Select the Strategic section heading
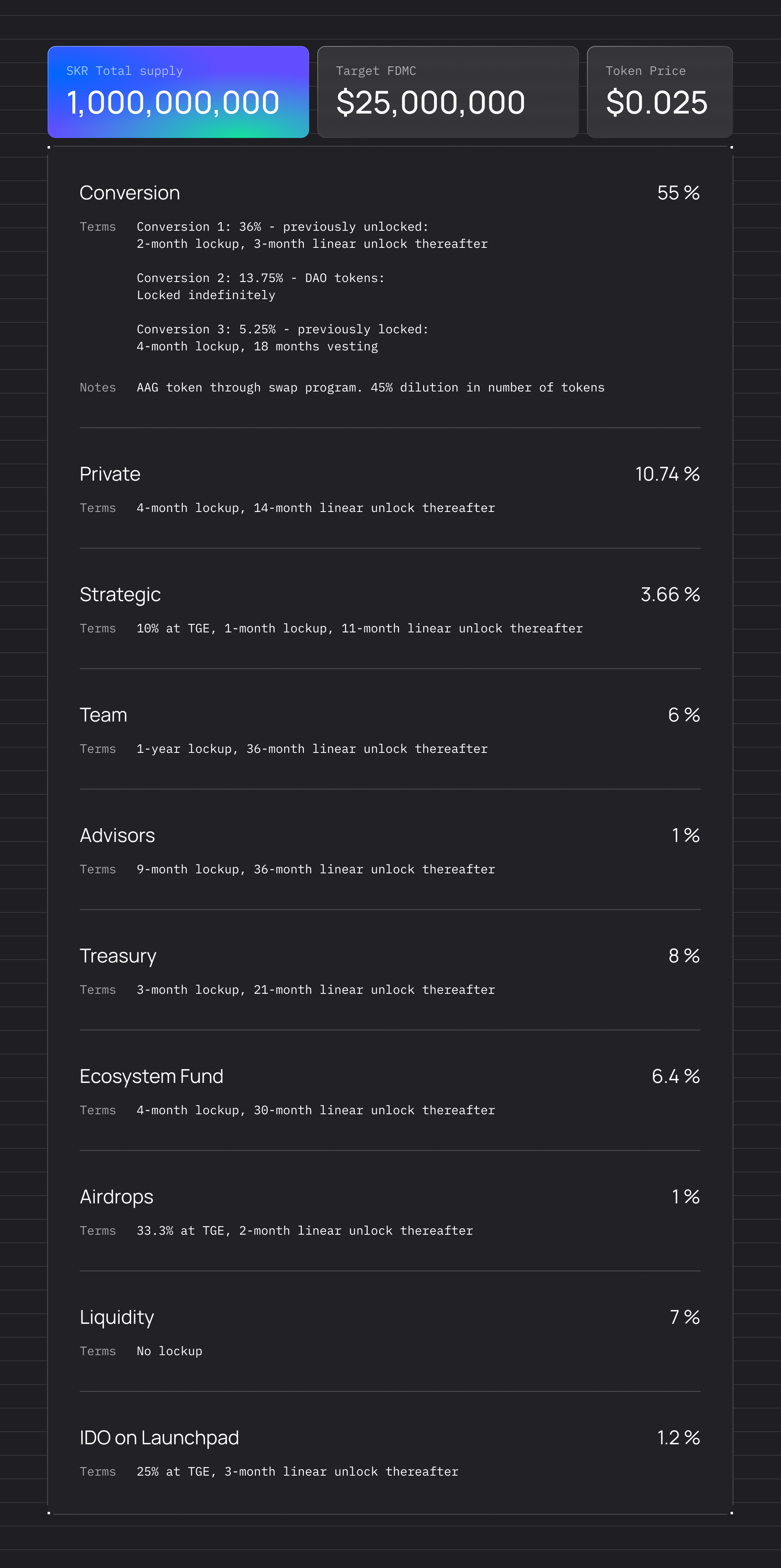The image size is (781, 1568). pos(120,595)
